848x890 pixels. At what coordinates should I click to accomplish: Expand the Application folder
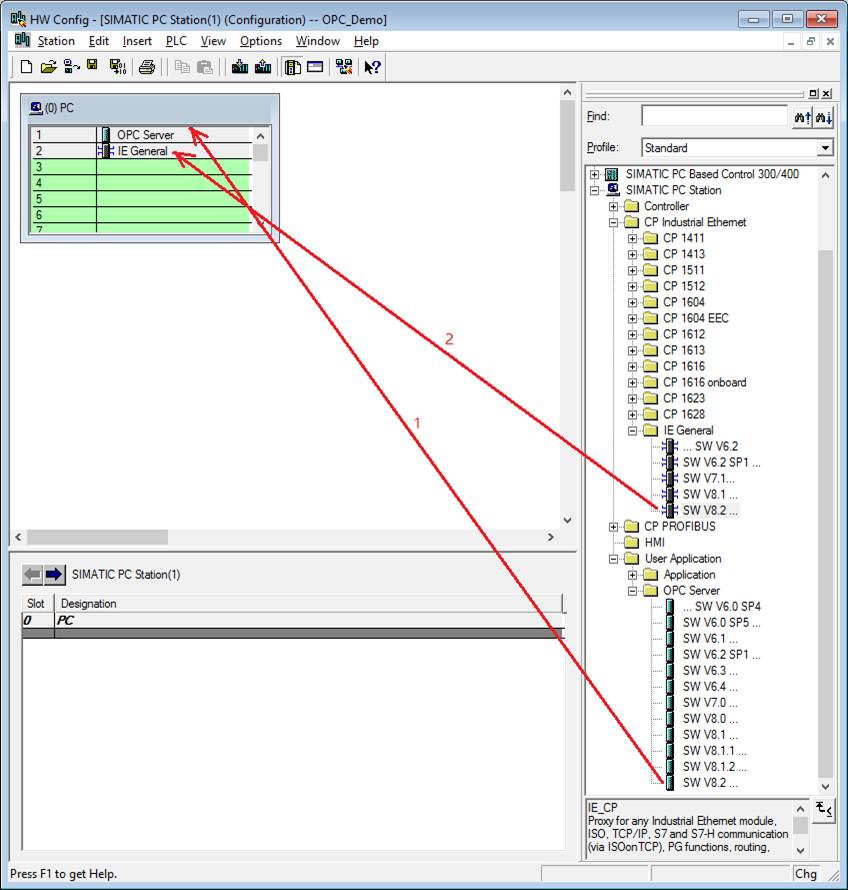632,575
